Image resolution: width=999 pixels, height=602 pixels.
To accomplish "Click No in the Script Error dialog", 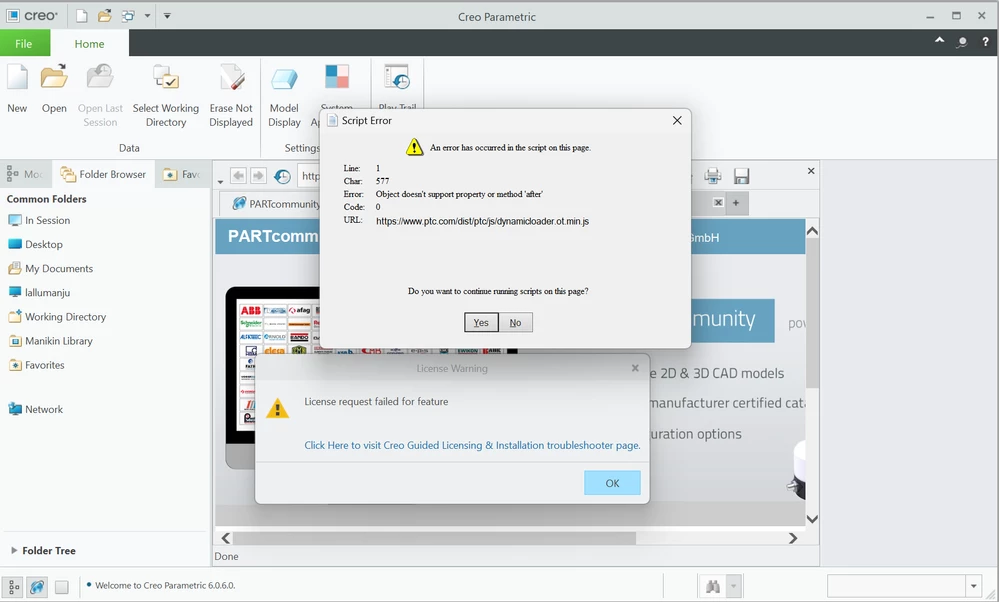I will [515, 322].
